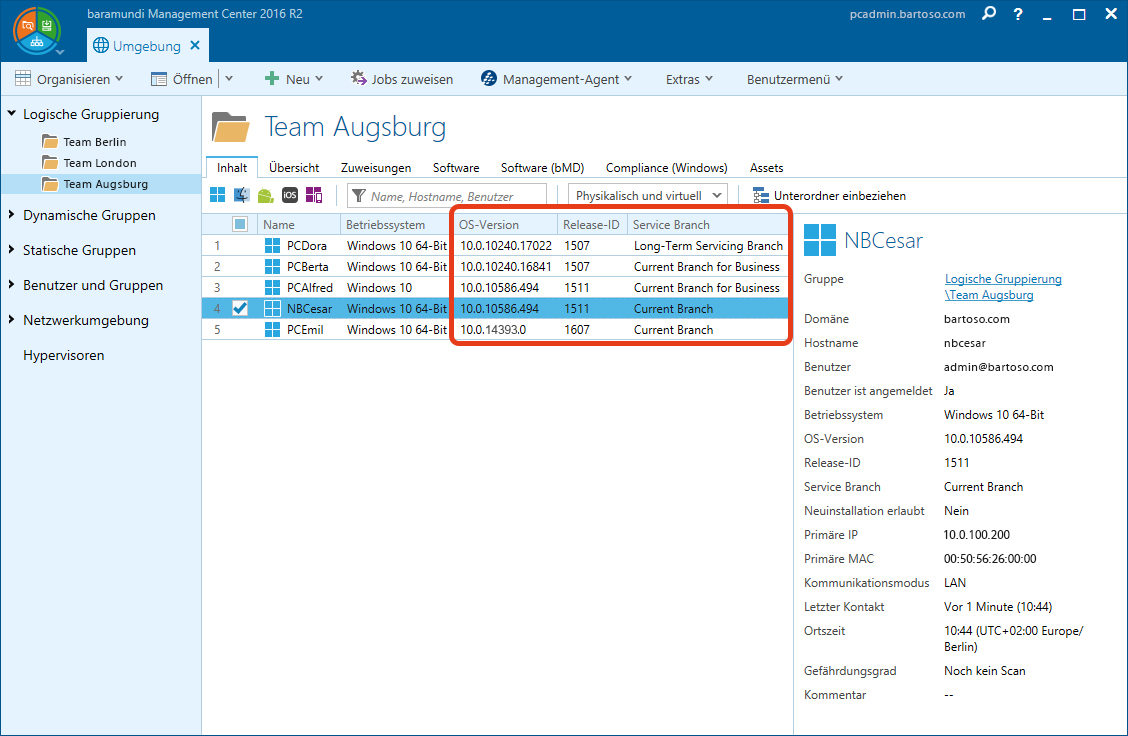1128x736 pixels.
Task: Click the Team Berlin folder icon
Action: click(50, 141)
